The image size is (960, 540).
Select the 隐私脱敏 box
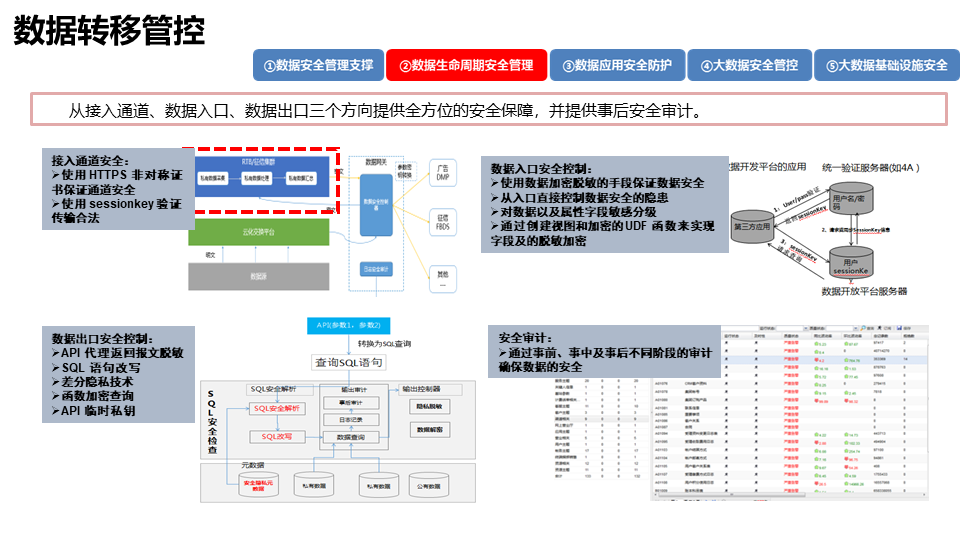point(429,407)
